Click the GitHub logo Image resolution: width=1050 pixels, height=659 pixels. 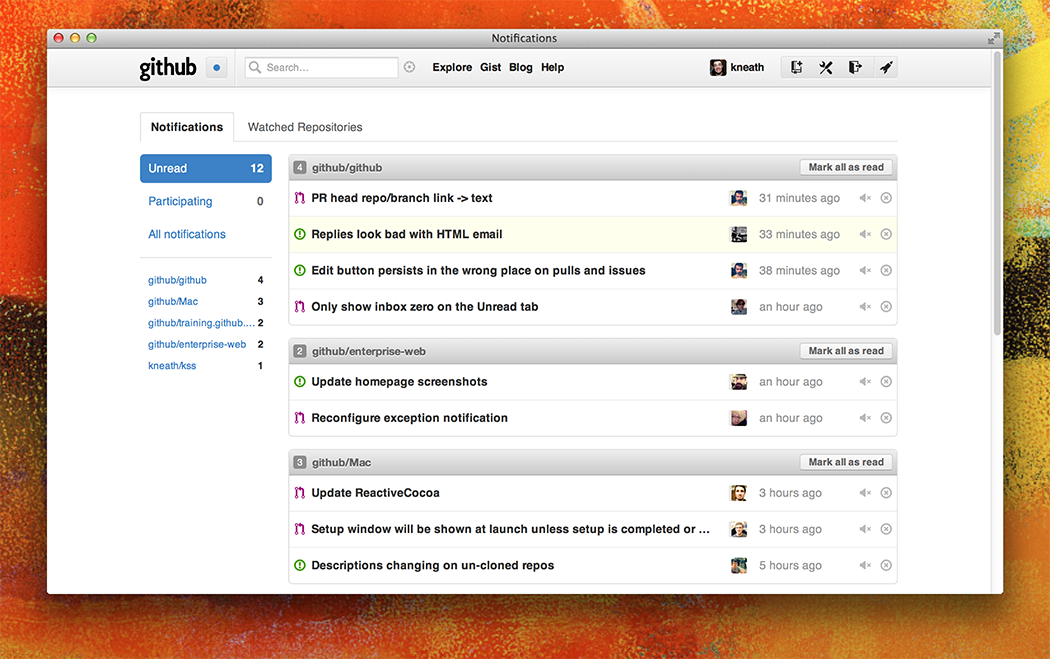click(168, 68)
